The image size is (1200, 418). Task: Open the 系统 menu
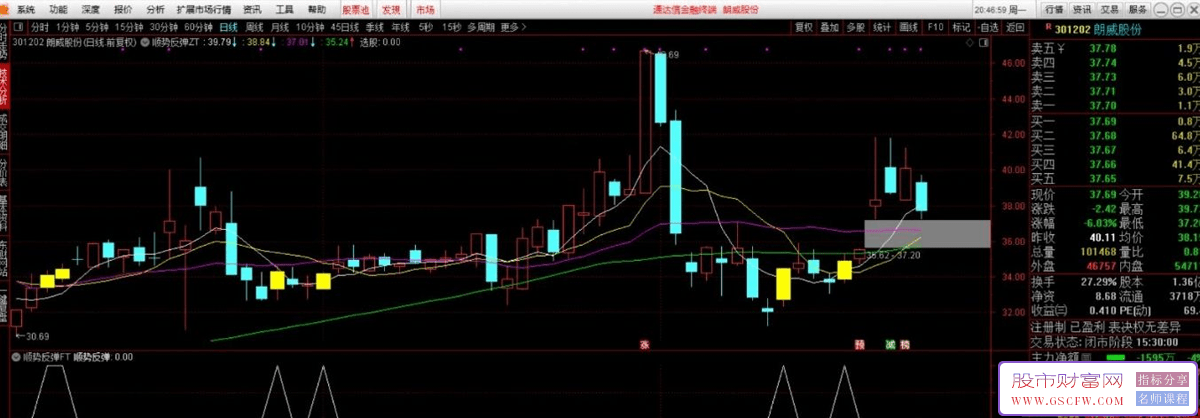[x=26, y=8]
